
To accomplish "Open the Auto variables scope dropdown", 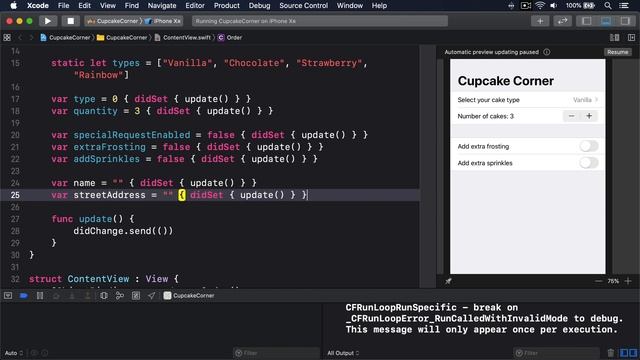I will (x=14, y=353).
